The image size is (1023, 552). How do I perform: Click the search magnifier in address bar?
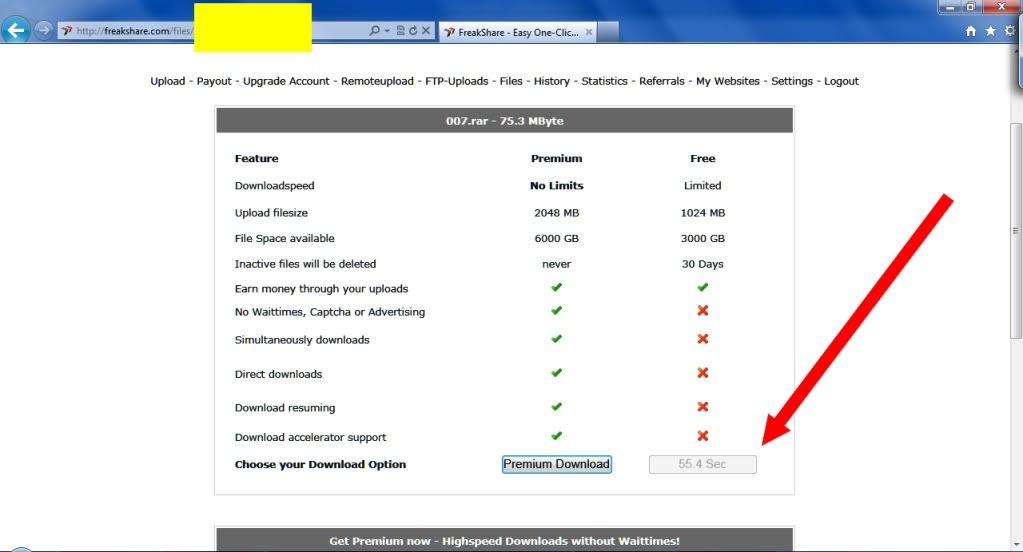pos(374,31)
